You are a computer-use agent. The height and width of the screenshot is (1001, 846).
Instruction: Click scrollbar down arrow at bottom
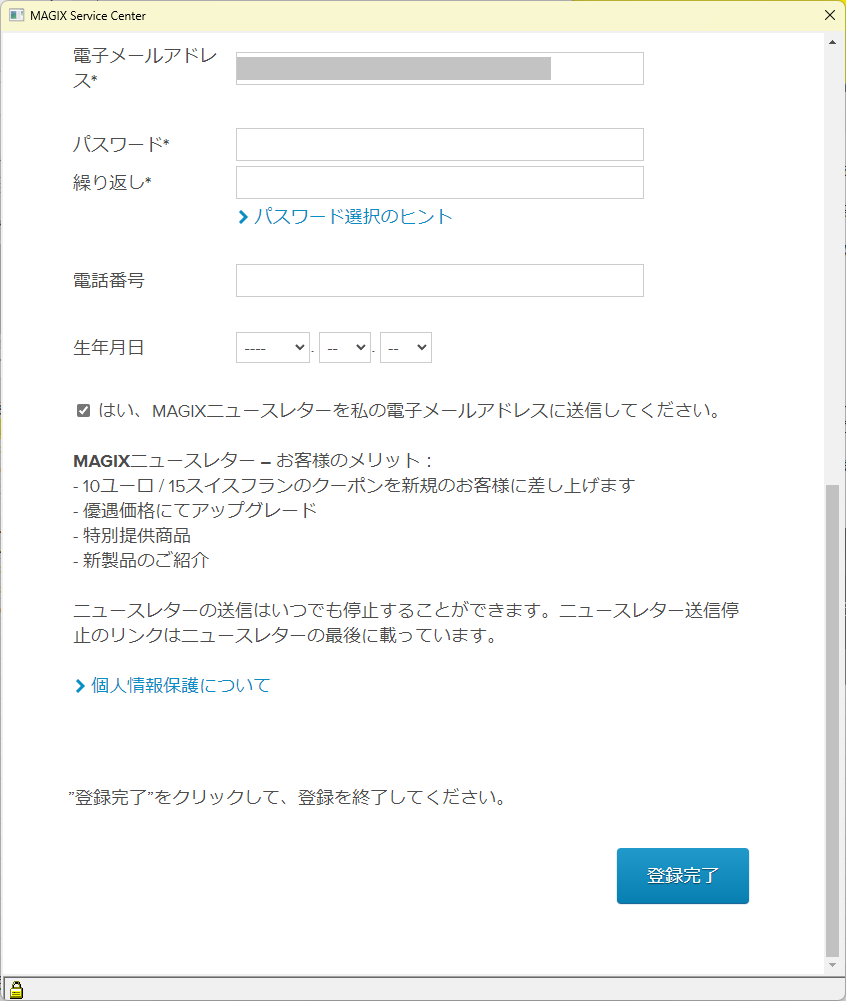(832, 965)
